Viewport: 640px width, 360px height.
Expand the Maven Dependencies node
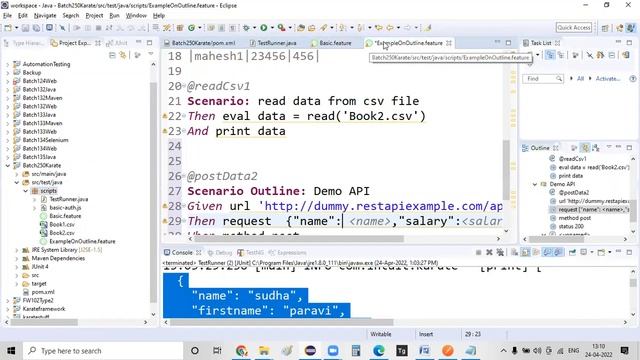tap(17, 258)
